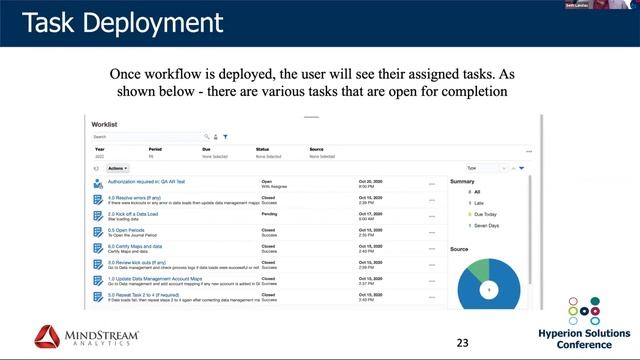640x360 pixels.
Task: Open the Source filter None Selected
Action: pyautogui.click(x=322, y=156)
